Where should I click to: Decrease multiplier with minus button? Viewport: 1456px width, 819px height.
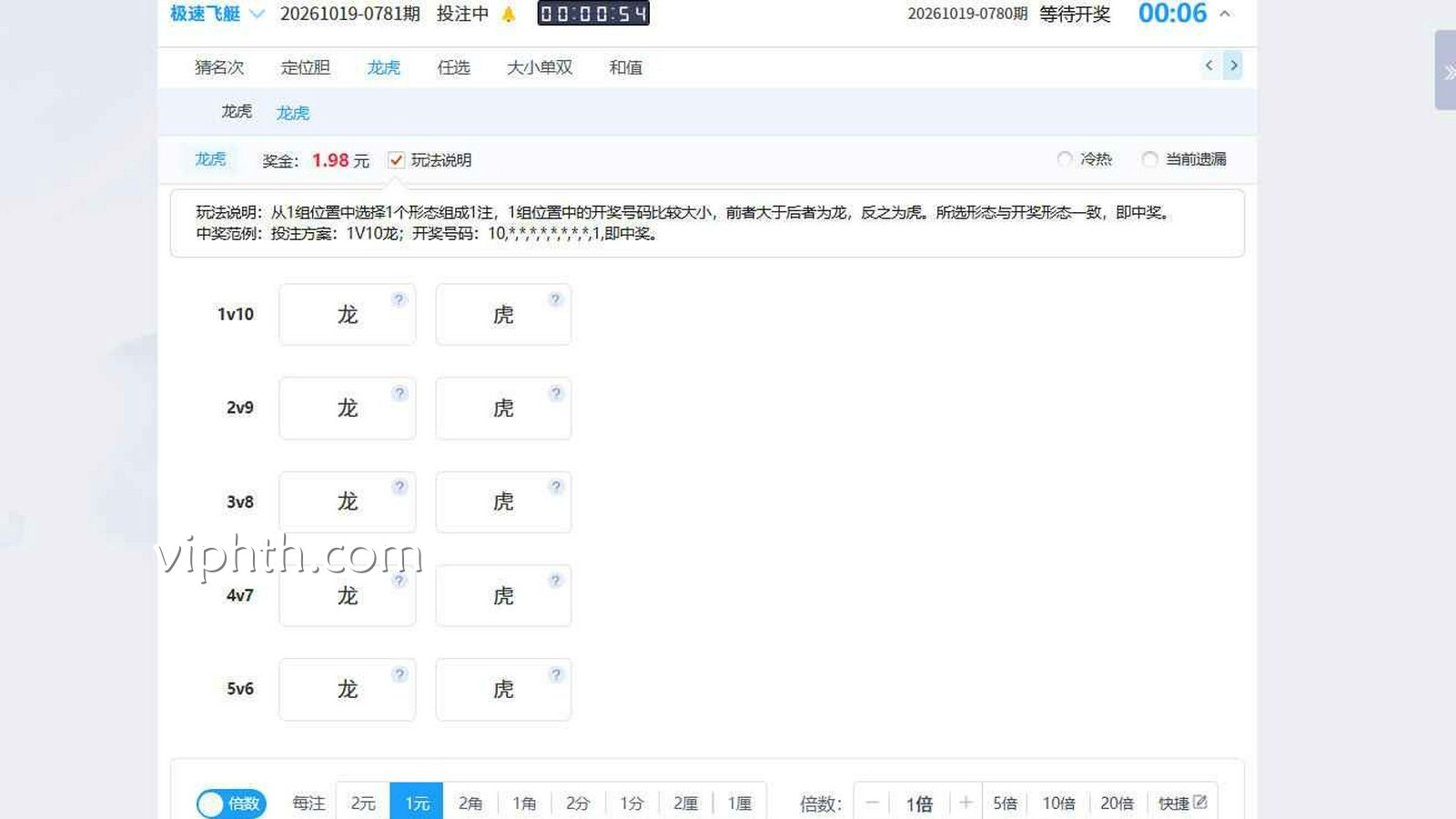tap(872, 803)
